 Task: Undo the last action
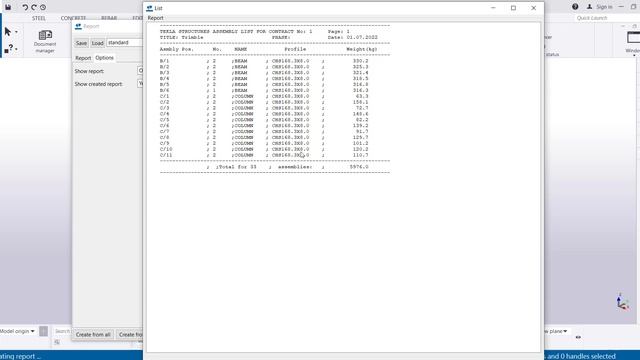point(25,7)
